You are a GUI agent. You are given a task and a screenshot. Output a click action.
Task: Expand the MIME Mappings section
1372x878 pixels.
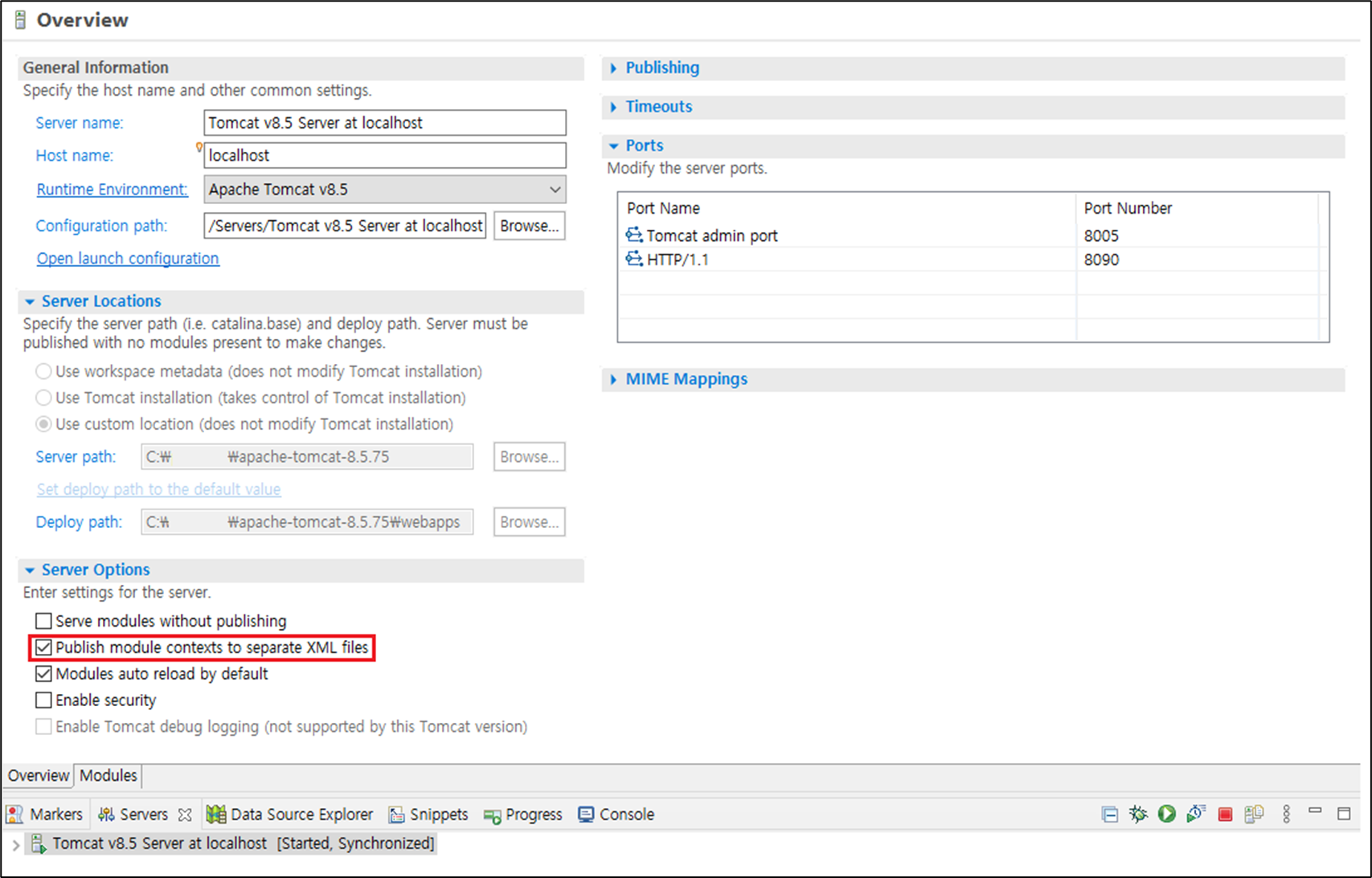pyautogui.click(x=613, y=379)
